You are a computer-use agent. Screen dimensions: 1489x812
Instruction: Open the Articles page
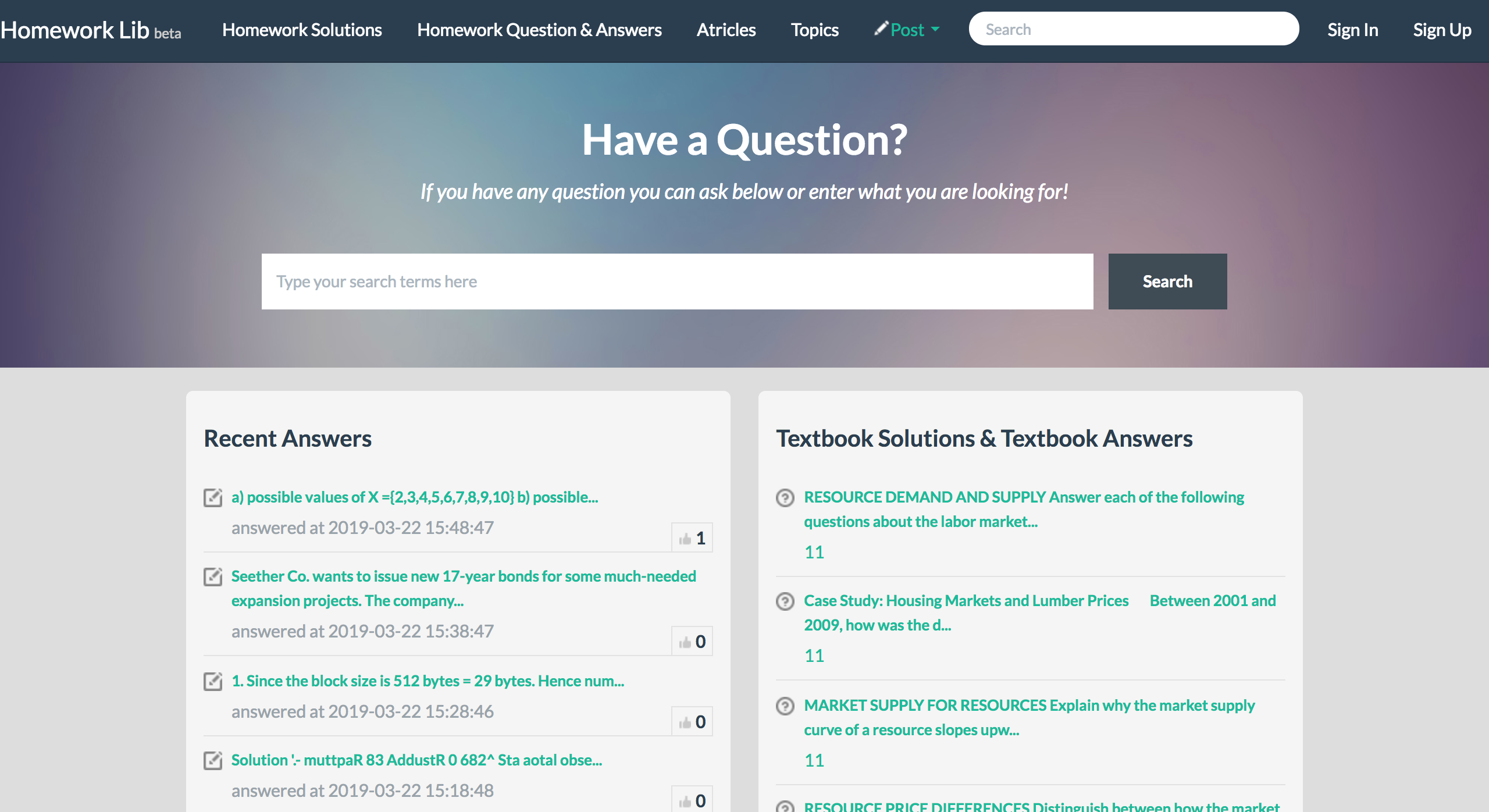(726, 30)
